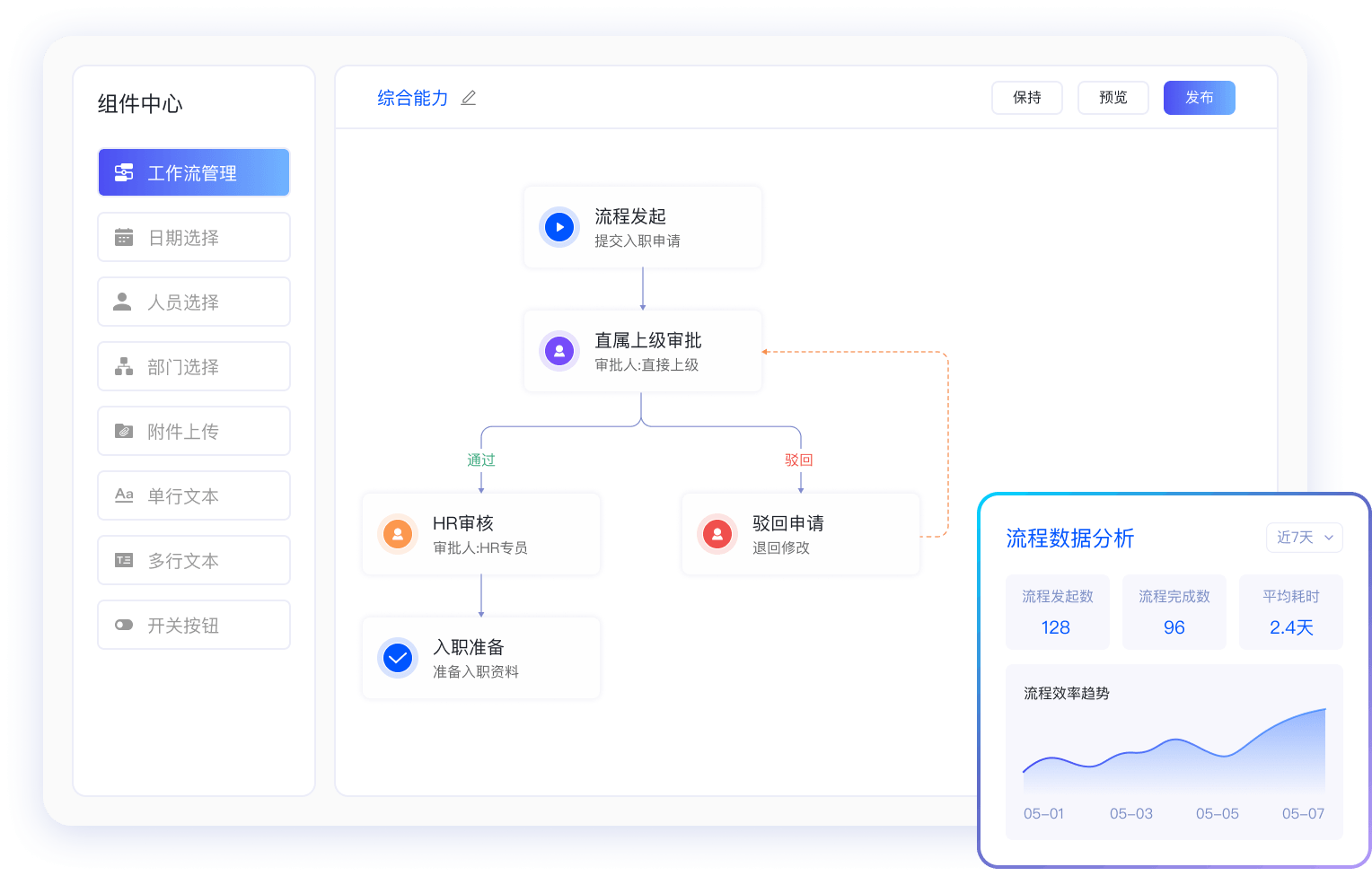Select the 入职准备 node title

pyautogui.click(x=469, y=647)
